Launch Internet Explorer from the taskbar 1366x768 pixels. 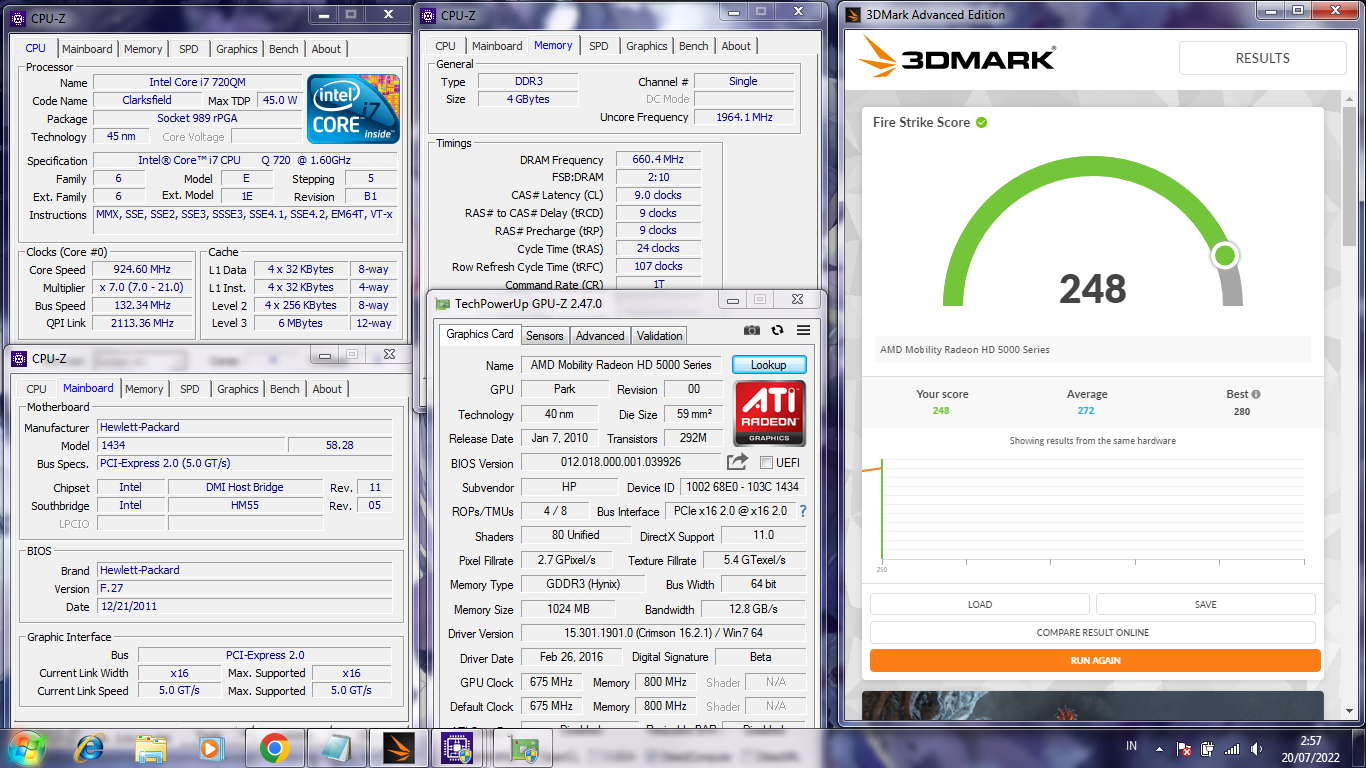(x=89, y=748)
